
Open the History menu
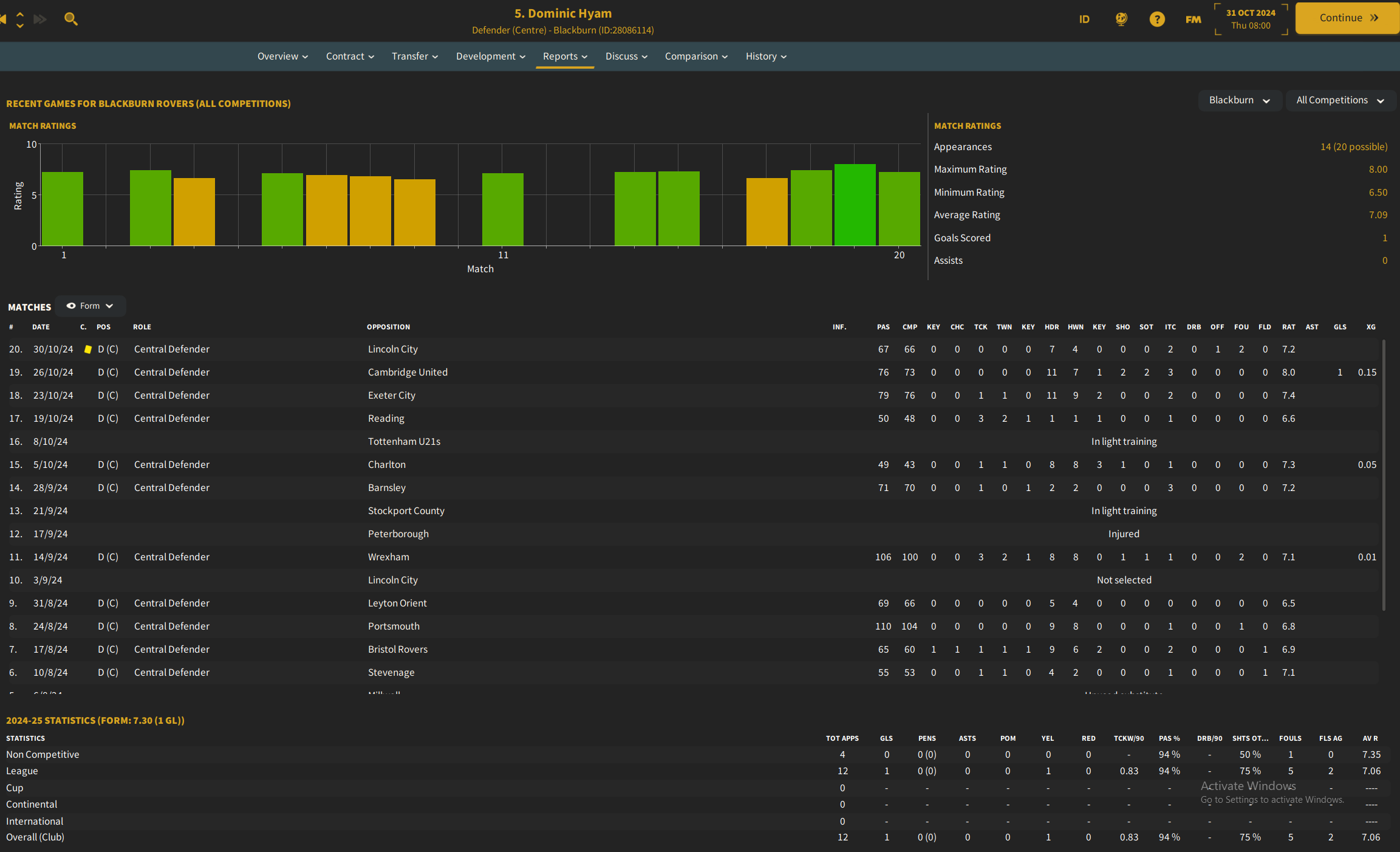pos(766,56)
